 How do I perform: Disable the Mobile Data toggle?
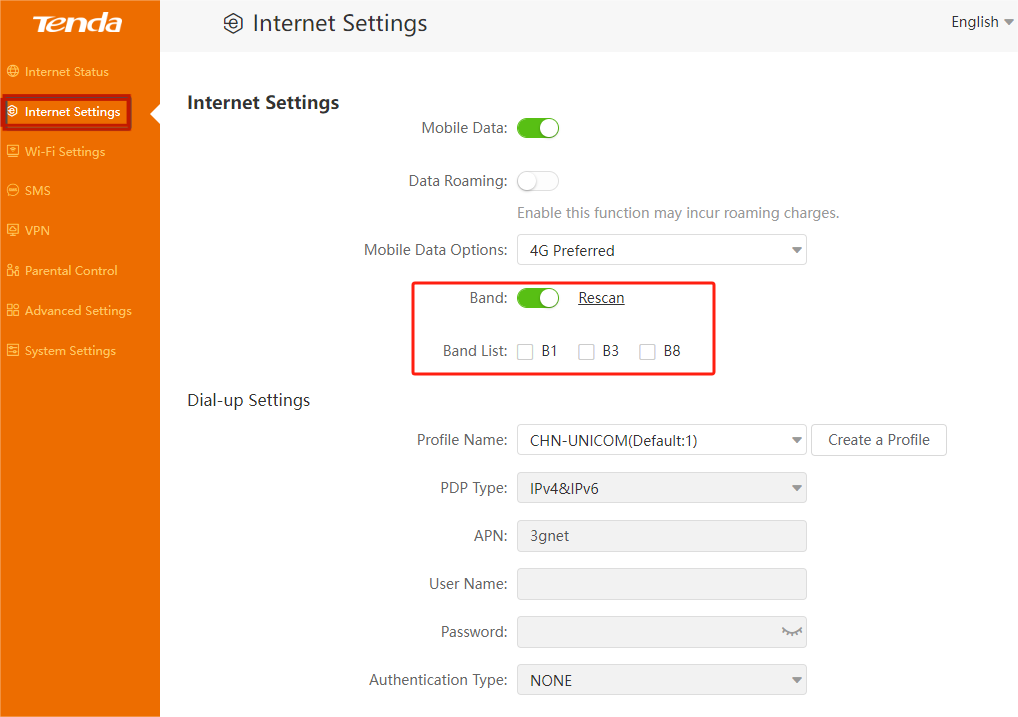pyautogui.click(x=538, y=128)
